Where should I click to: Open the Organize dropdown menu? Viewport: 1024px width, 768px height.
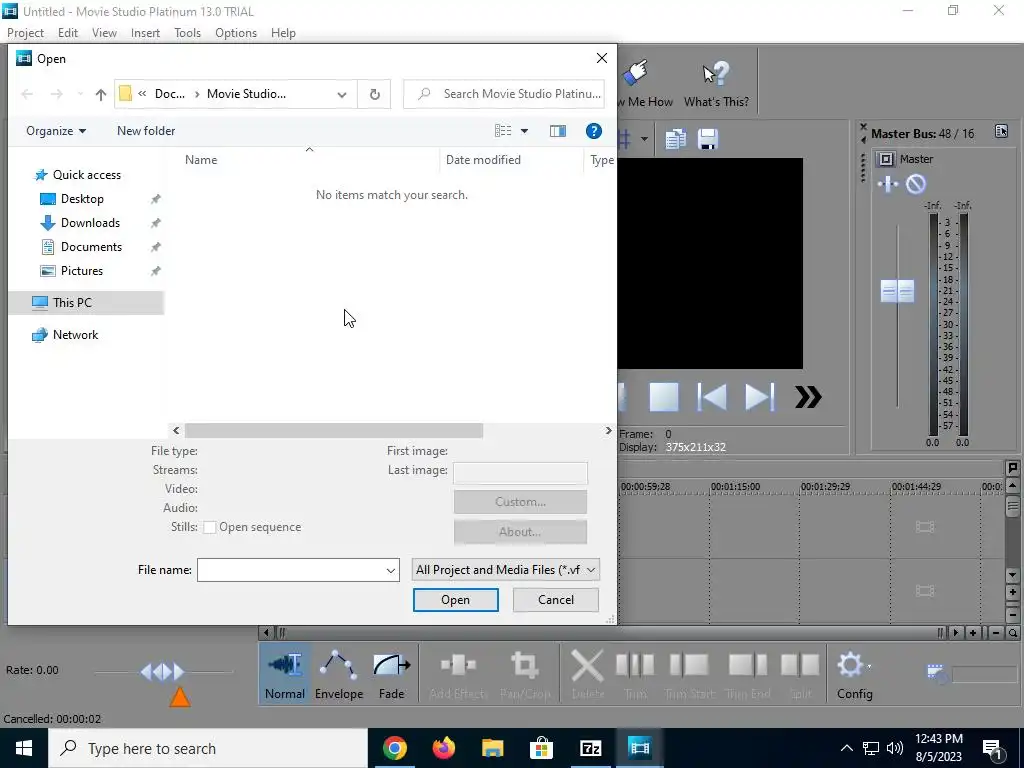tap(56, 131)
